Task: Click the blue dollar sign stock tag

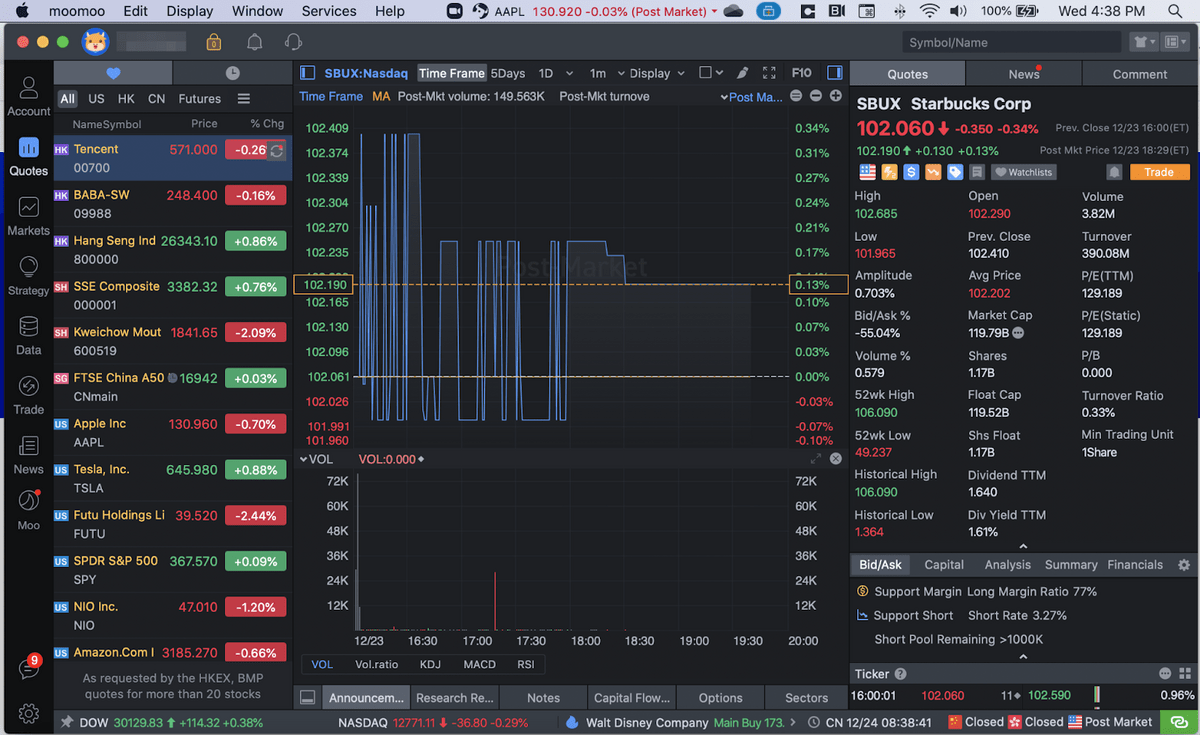Action: point(911,172)
